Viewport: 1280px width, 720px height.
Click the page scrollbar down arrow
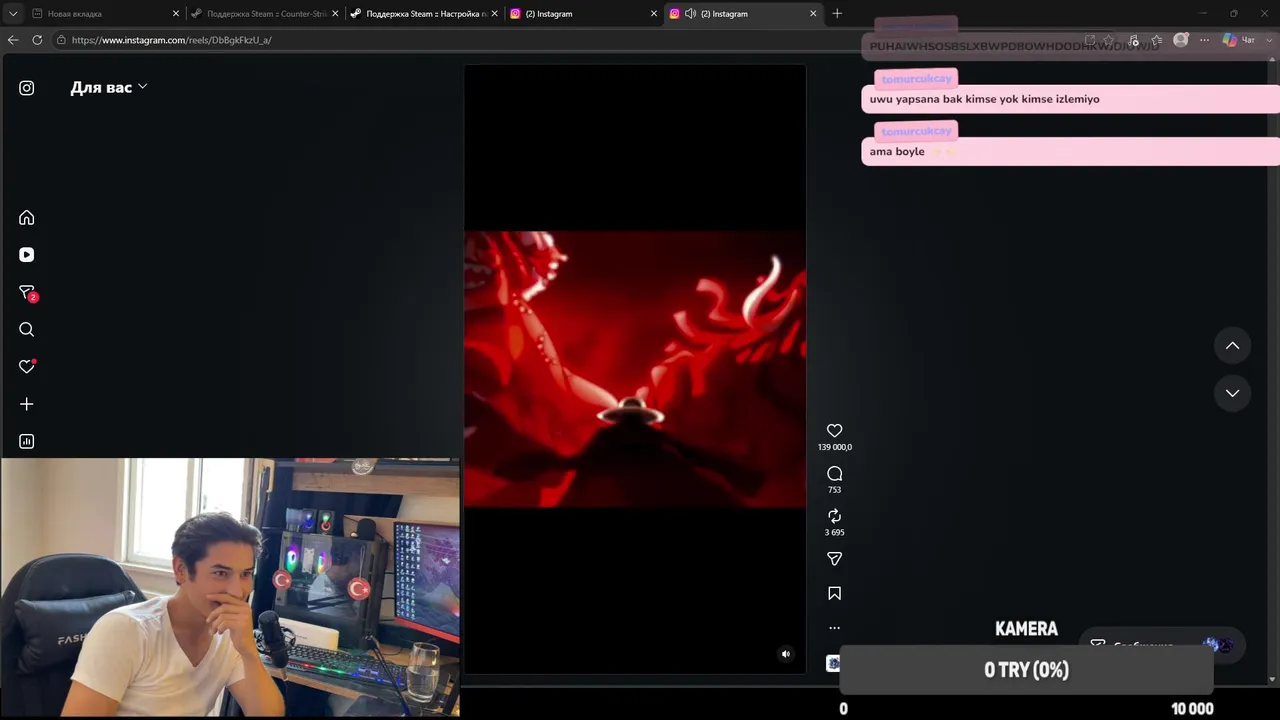coord(1272,680)
